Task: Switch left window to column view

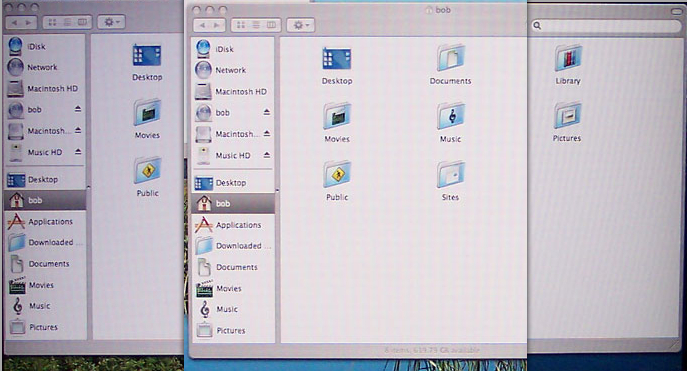Action: (82, 22)
